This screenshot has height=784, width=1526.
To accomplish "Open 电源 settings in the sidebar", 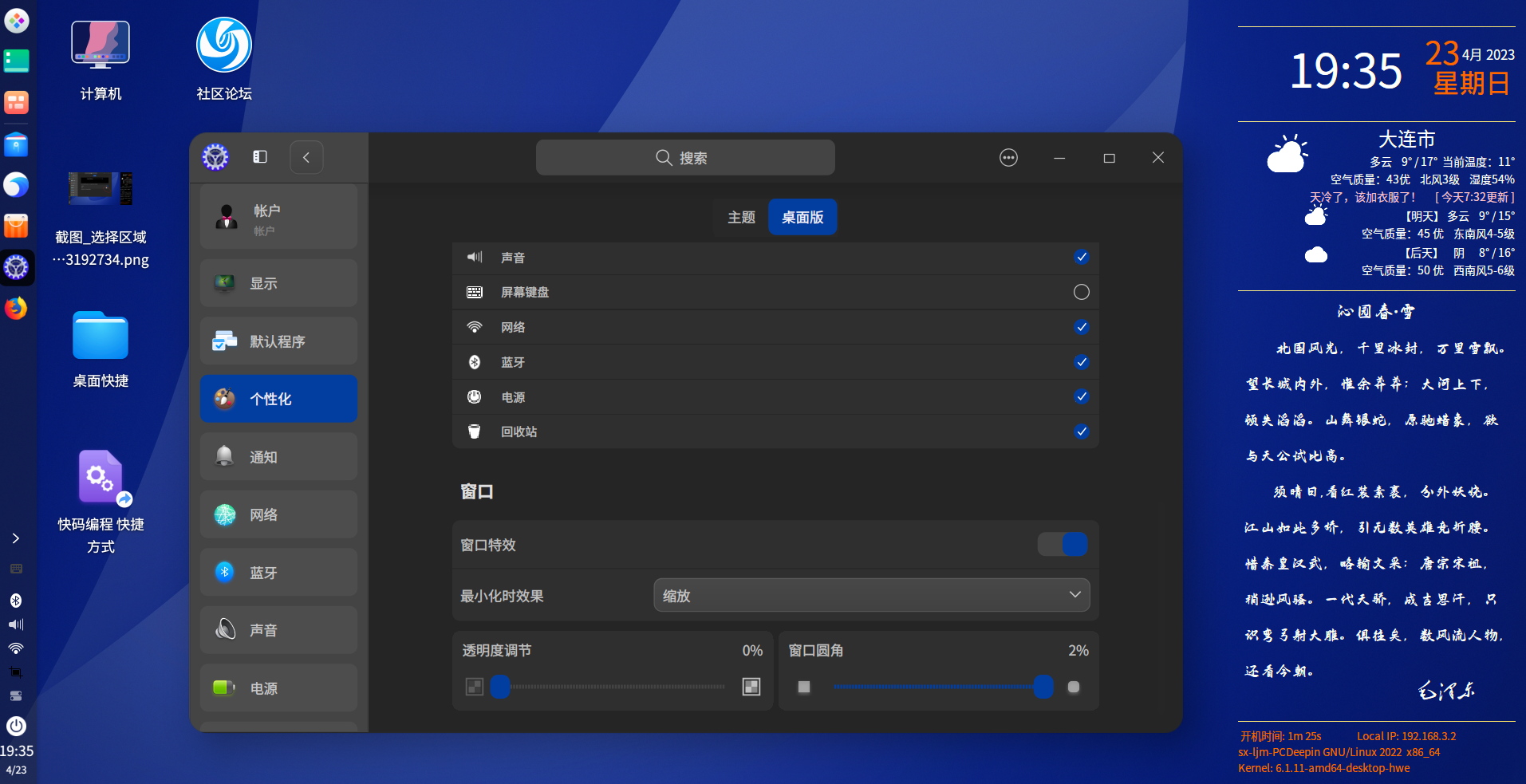I will [x=278, y=687].
